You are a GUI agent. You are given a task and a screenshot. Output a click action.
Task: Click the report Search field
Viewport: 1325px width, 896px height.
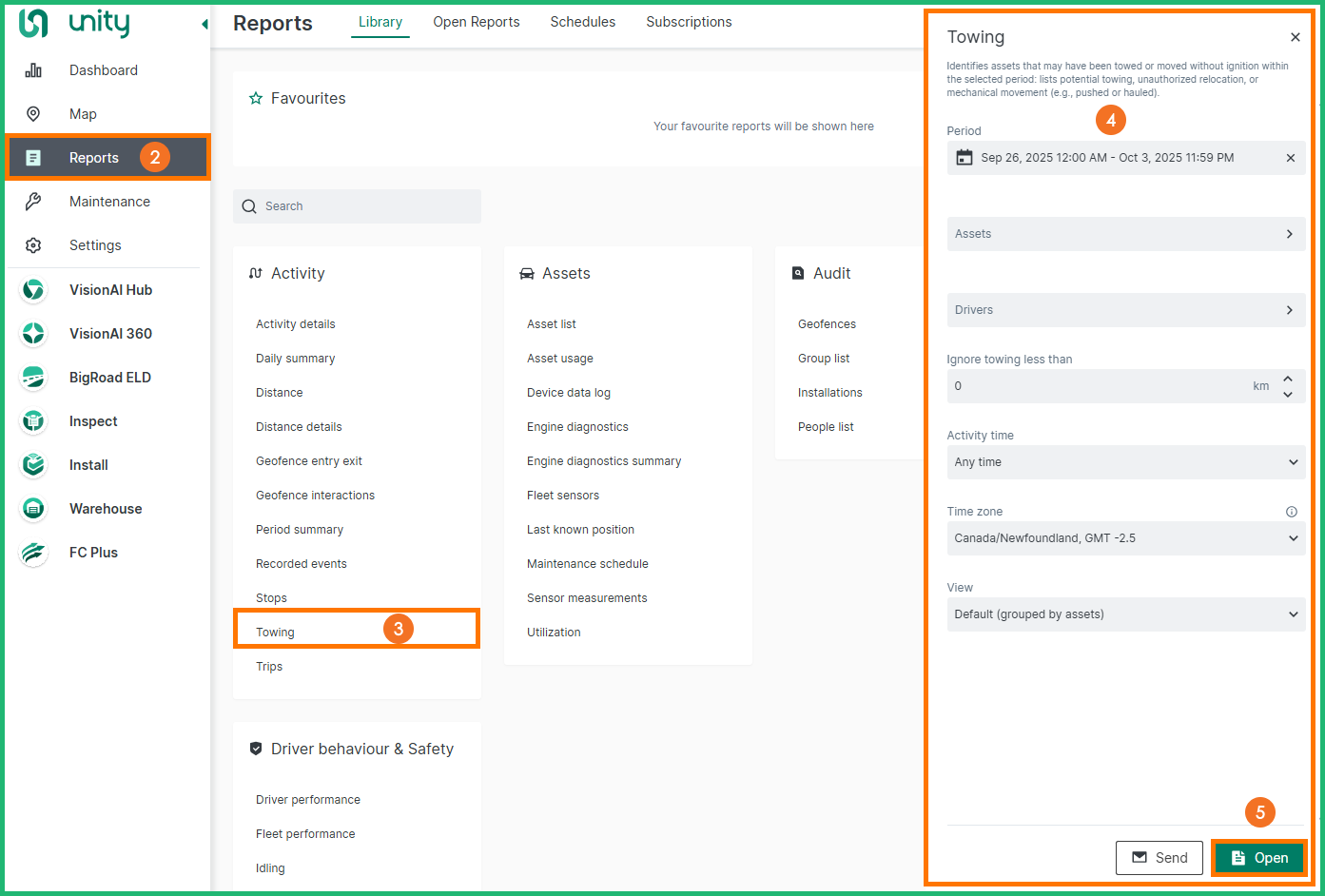[x=357, y=206]
